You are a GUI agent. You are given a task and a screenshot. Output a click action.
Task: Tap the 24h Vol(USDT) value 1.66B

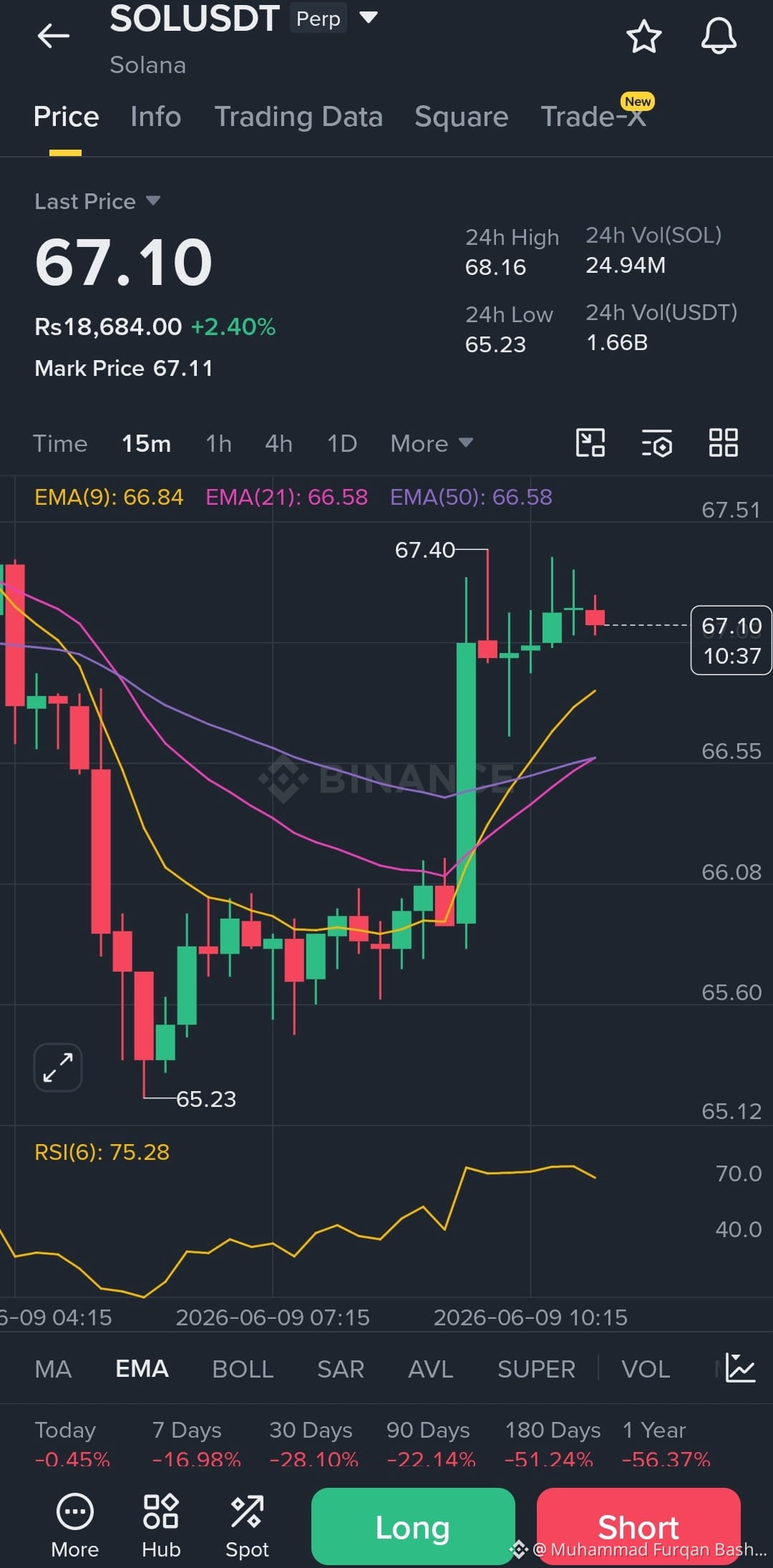click(x=617, y=343)
